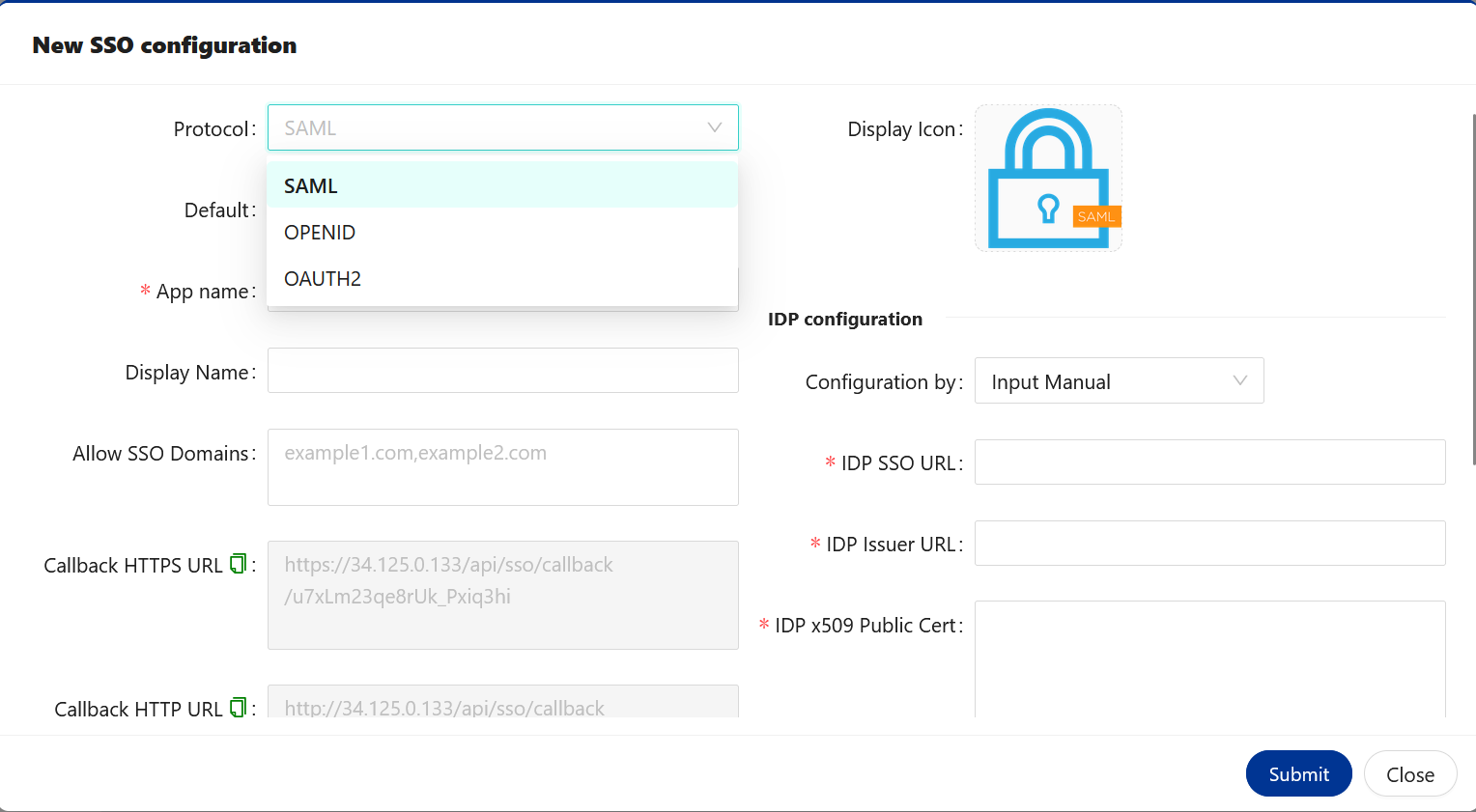Screen dimensions: 1476x812
Task: Click the Configuration by label
Action: click(x=883, y=381)
